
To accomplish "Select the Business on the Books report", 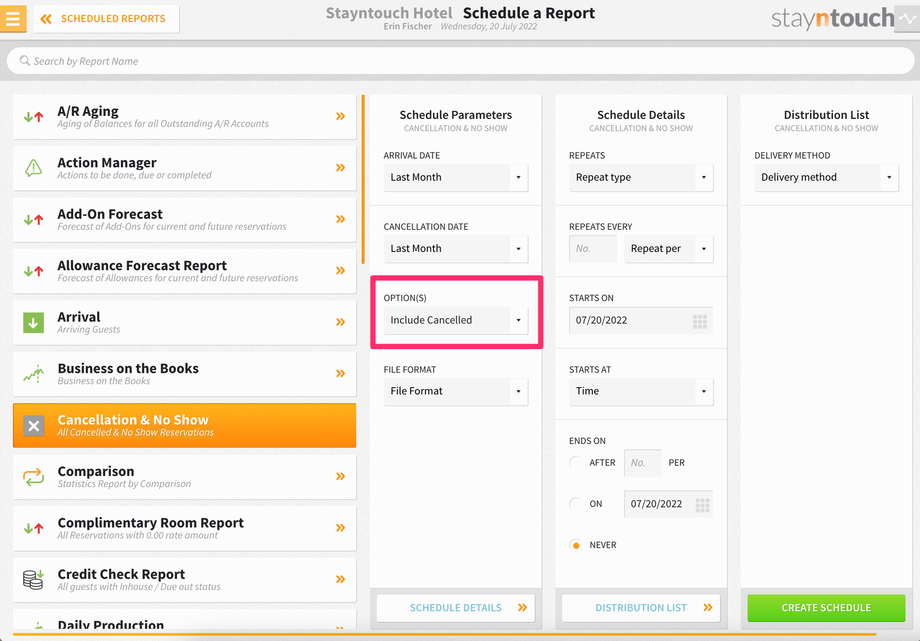I will [184, 374].
